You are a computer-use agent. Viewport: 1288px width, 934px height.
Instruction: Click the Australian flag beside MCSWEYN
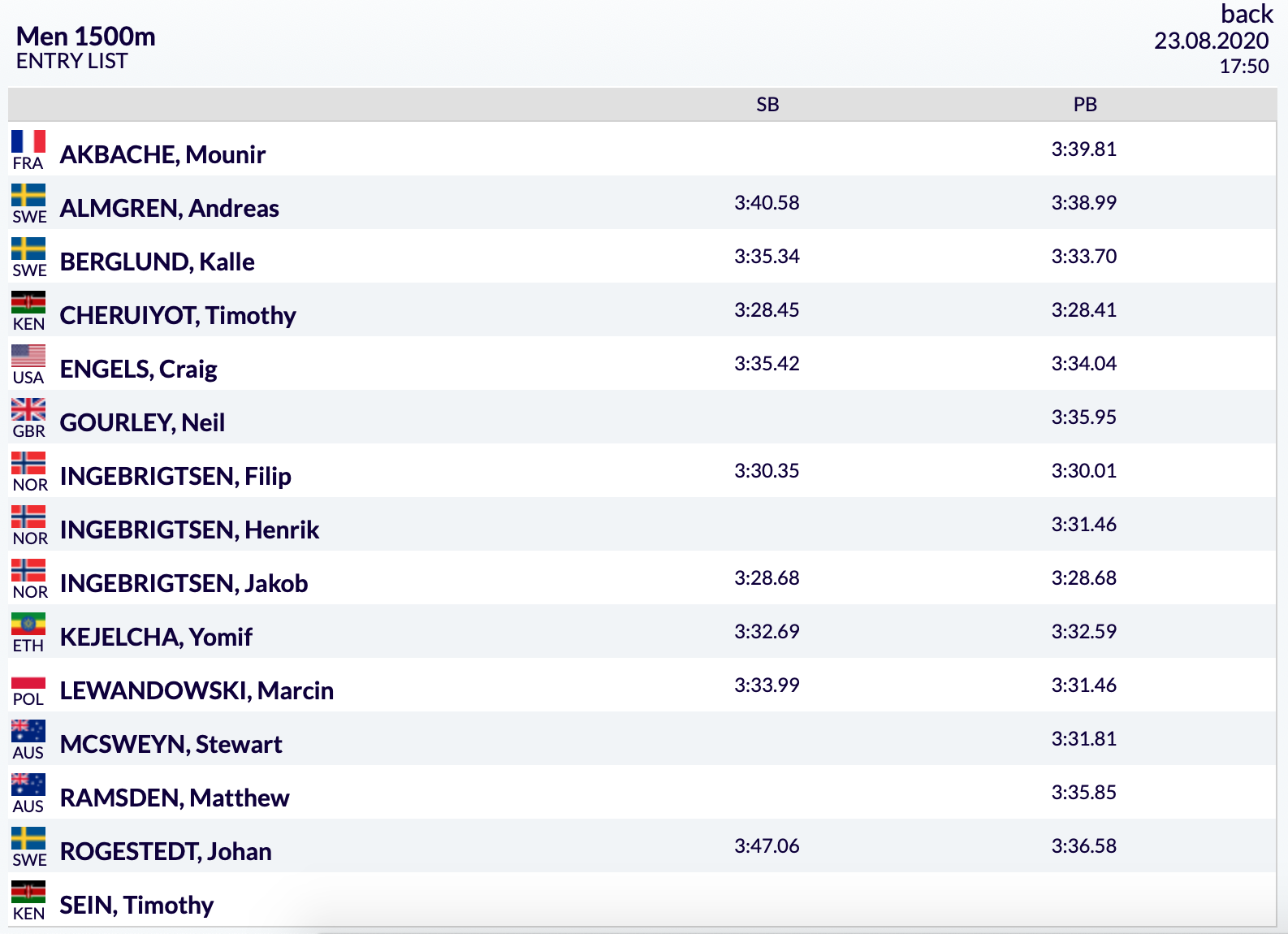coord(28,731)
